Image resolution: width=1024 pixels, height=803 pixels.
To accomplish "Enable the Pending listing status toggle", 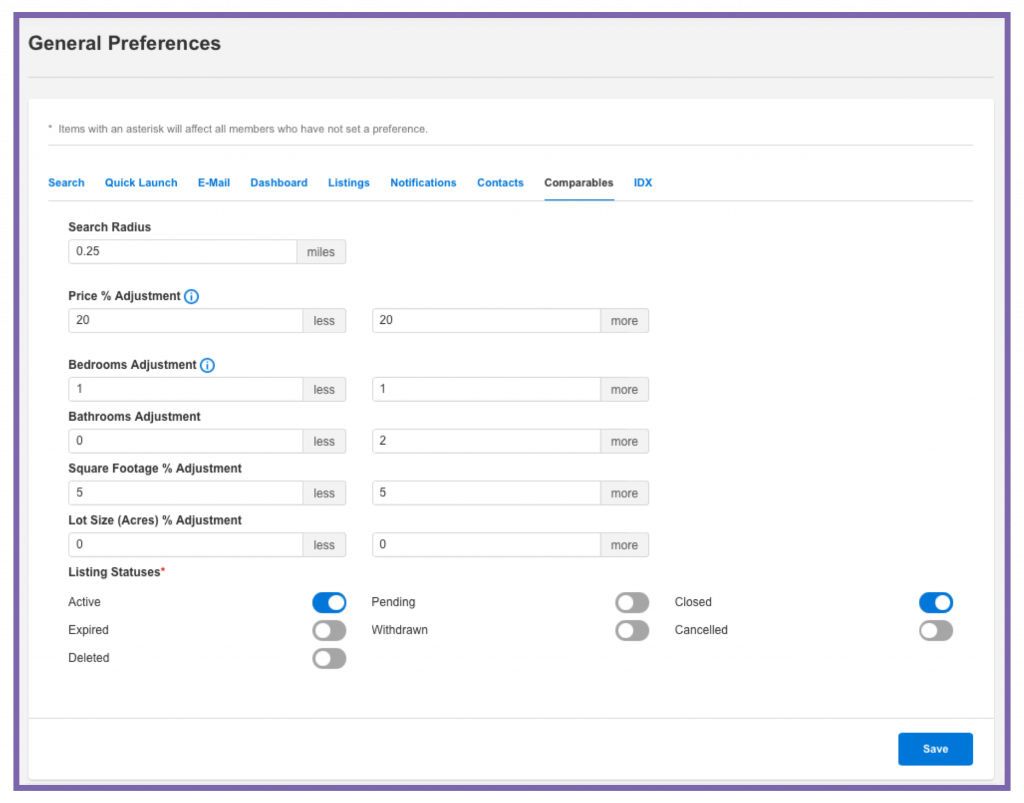I will (x=632, y=602).
